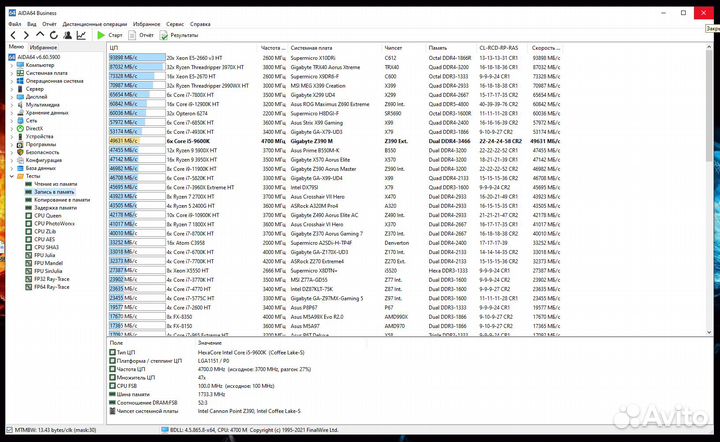Select the 32x Ryzen Threadripper 3970X HT row
This screenshot has height=442, width=720.
[x=334, y=67]
